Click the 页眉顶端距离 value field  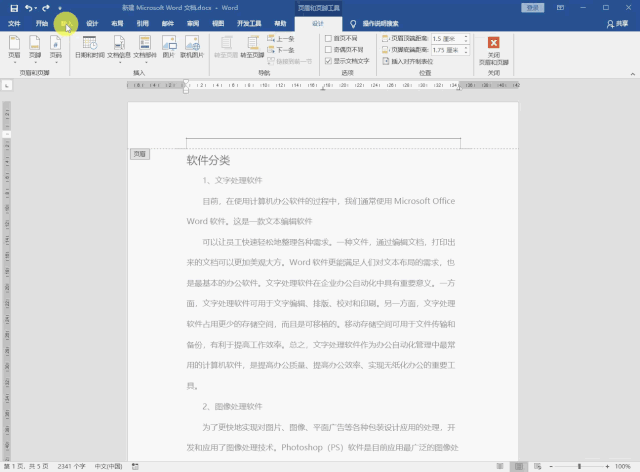coord(447,39)
